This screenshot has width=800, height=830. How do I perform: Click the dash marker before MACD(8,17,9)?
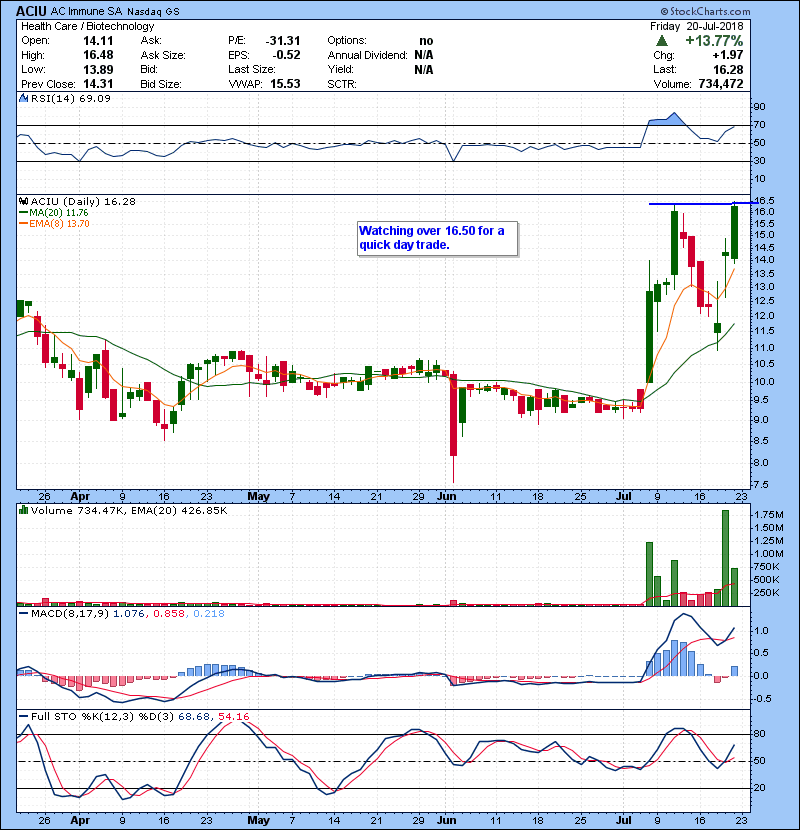click(23, 614)
